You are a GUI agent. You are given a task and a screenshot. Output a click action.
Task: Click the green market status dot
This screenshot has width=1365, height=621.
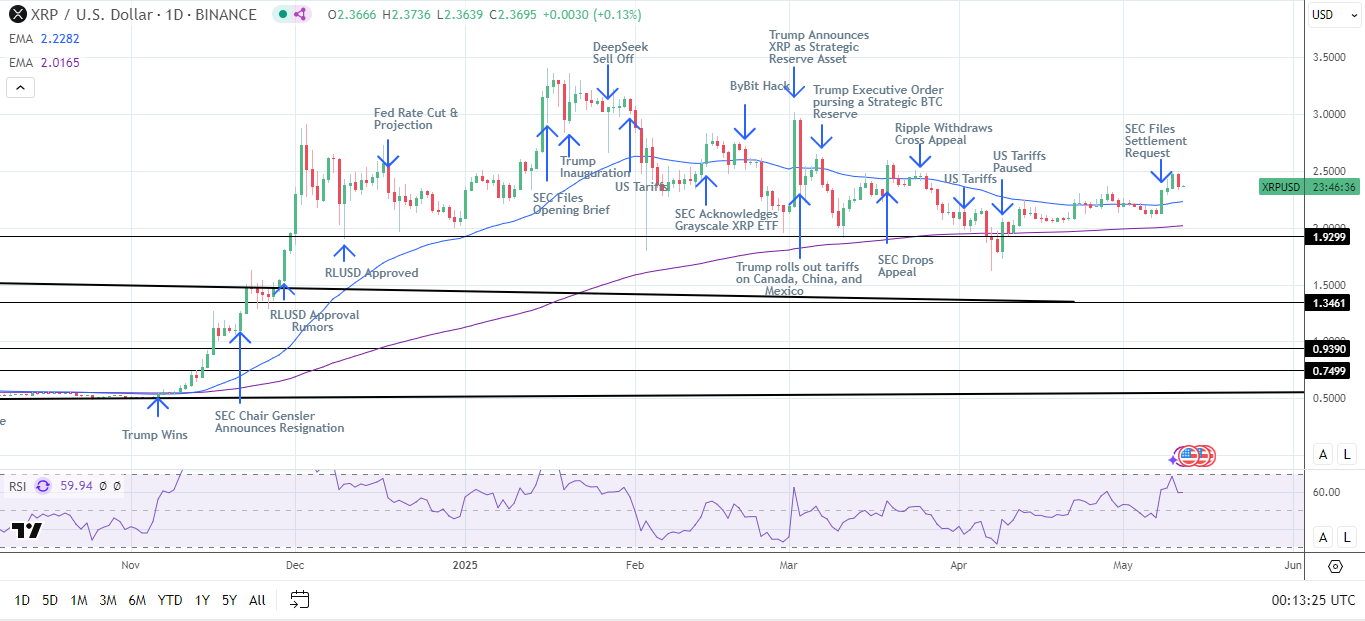coord(281,14)
